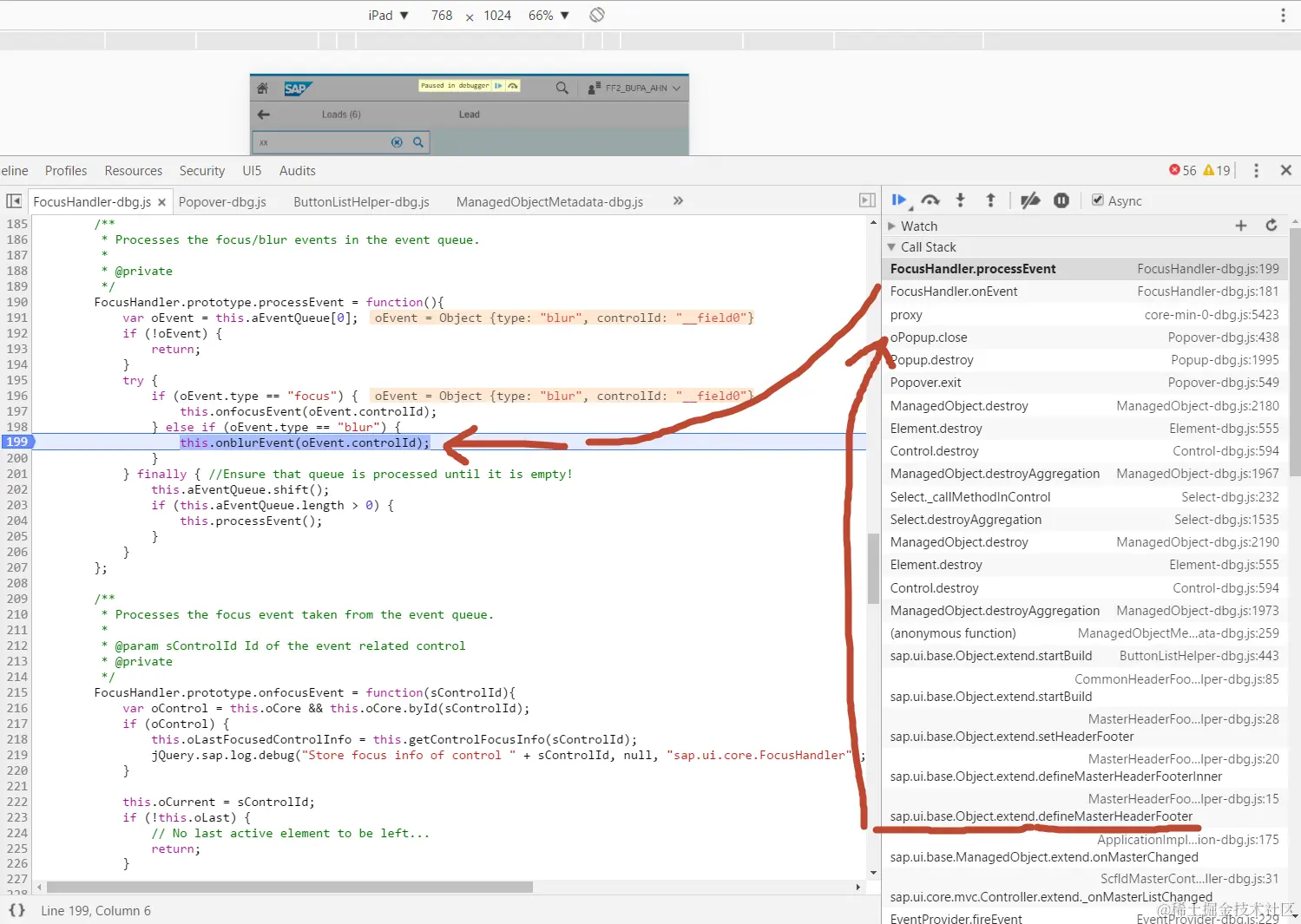Click line number 215 in gutter

tap(17, 692)
